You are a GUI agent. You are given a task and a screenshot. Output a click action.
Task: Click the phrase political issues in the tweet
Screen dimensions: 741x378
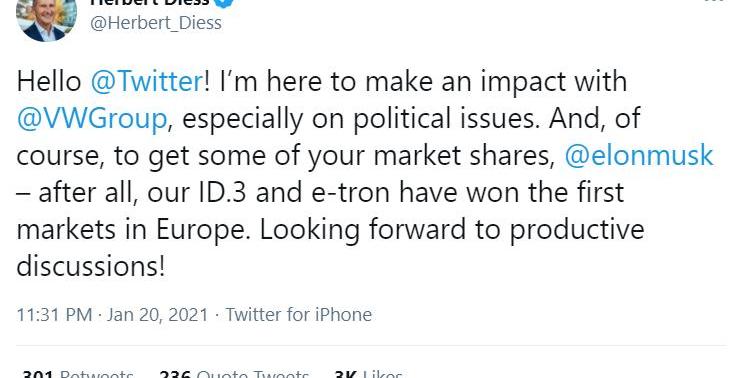pos(446,118)
